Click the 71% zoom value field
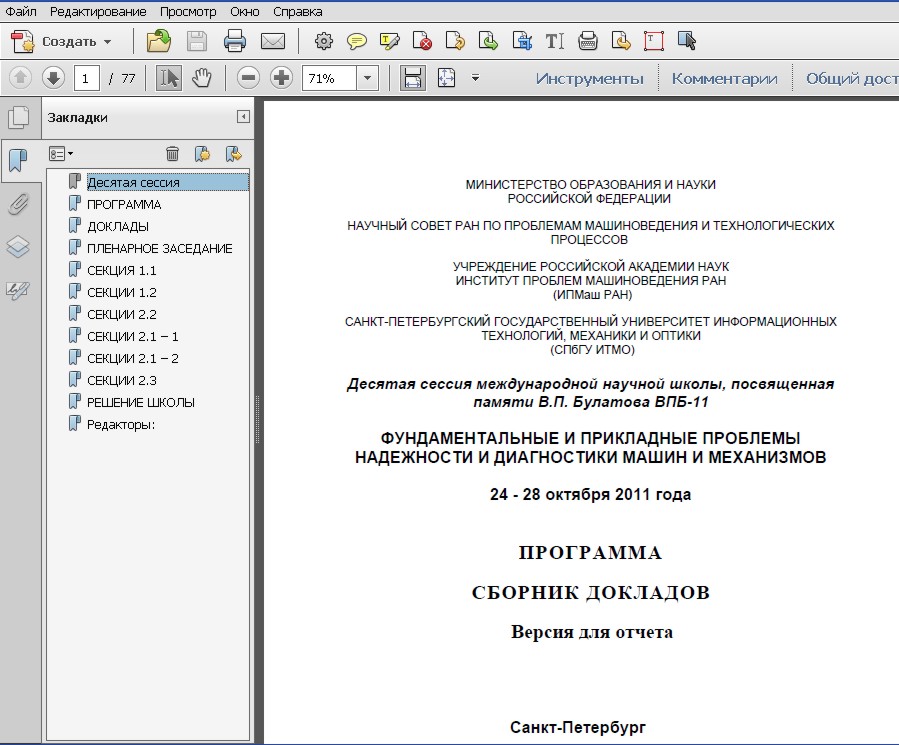899x745 pixels. point(330,78)
